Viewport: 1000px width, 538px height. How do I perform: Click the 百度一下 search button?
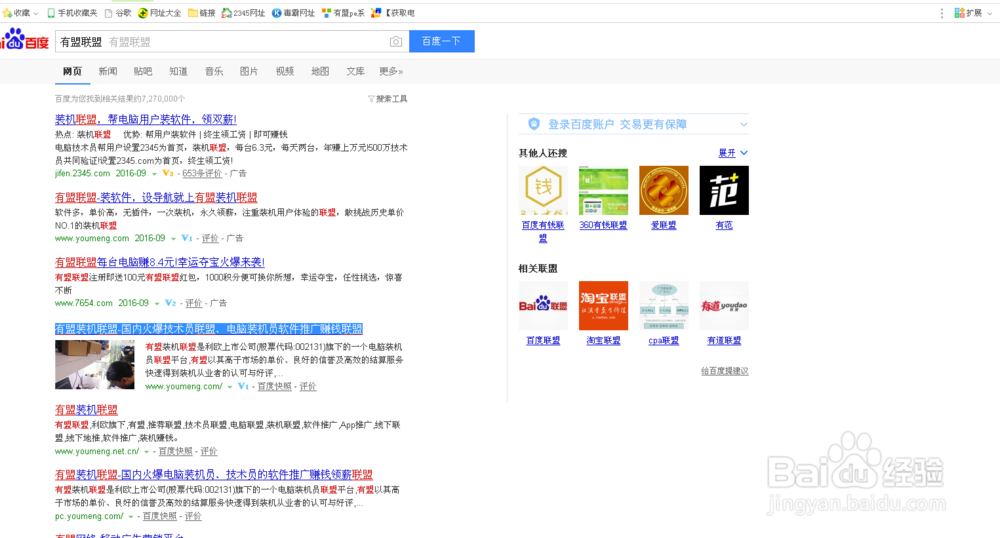[441, 41]
